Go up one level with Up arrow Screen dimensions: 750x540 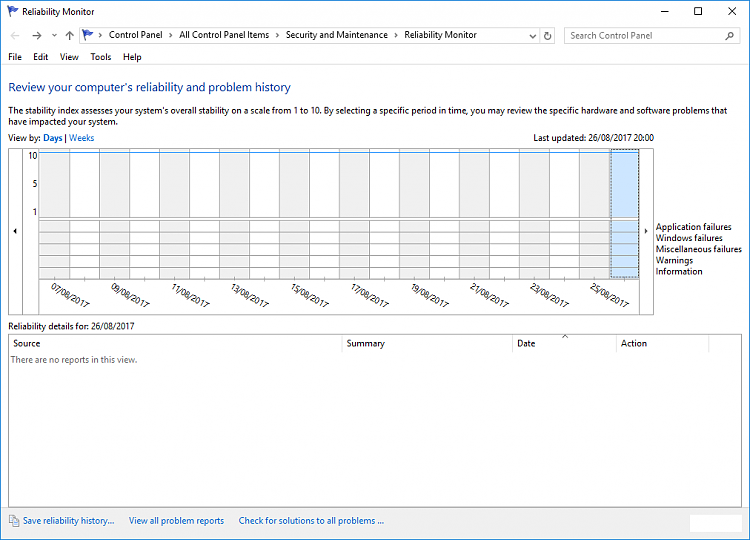click(69, 35)
